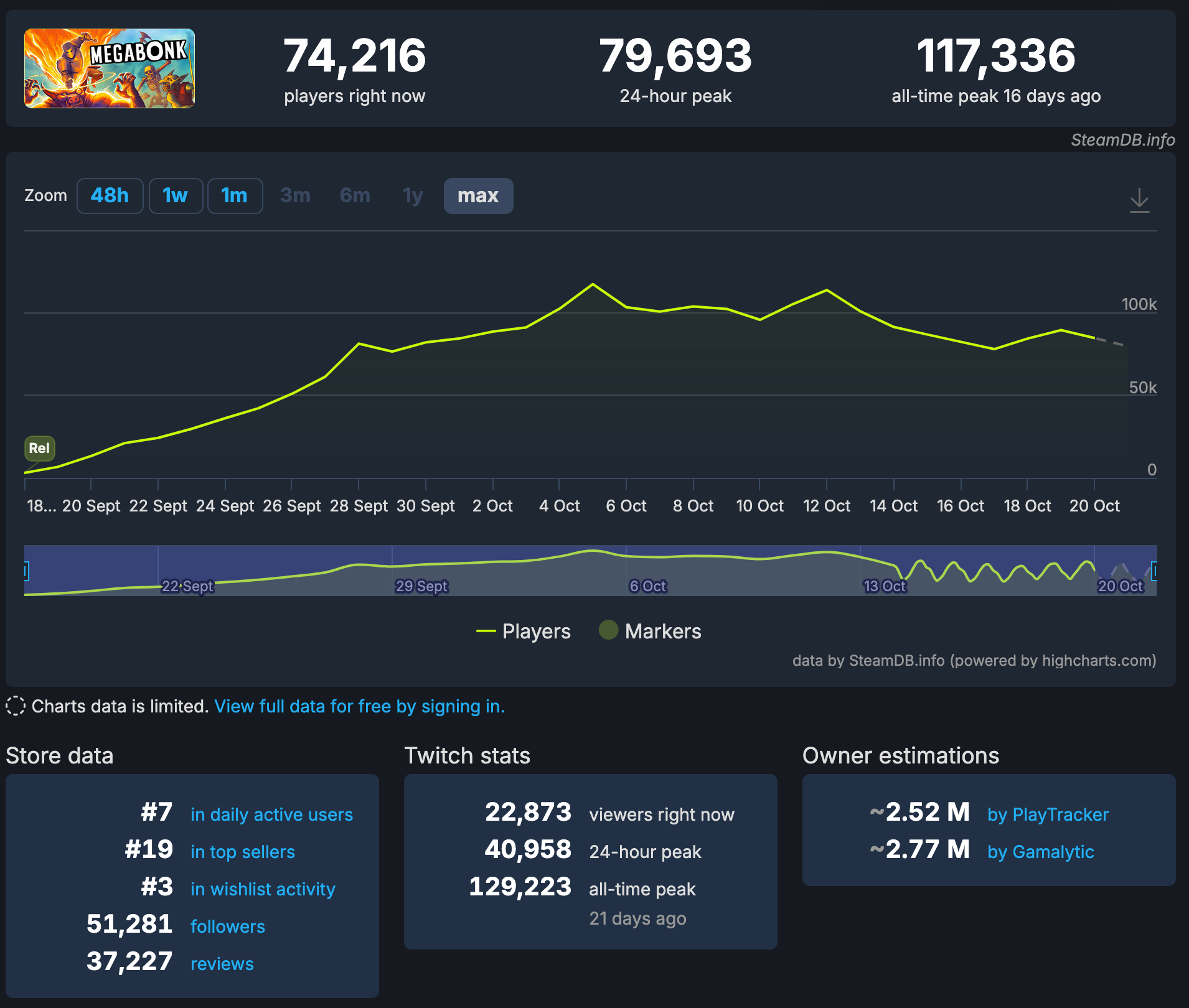The width and height of the screenshot is (1189, 1008).
Task: Open the PlayTracker owner estimate link
Action: click(1048, 814)
